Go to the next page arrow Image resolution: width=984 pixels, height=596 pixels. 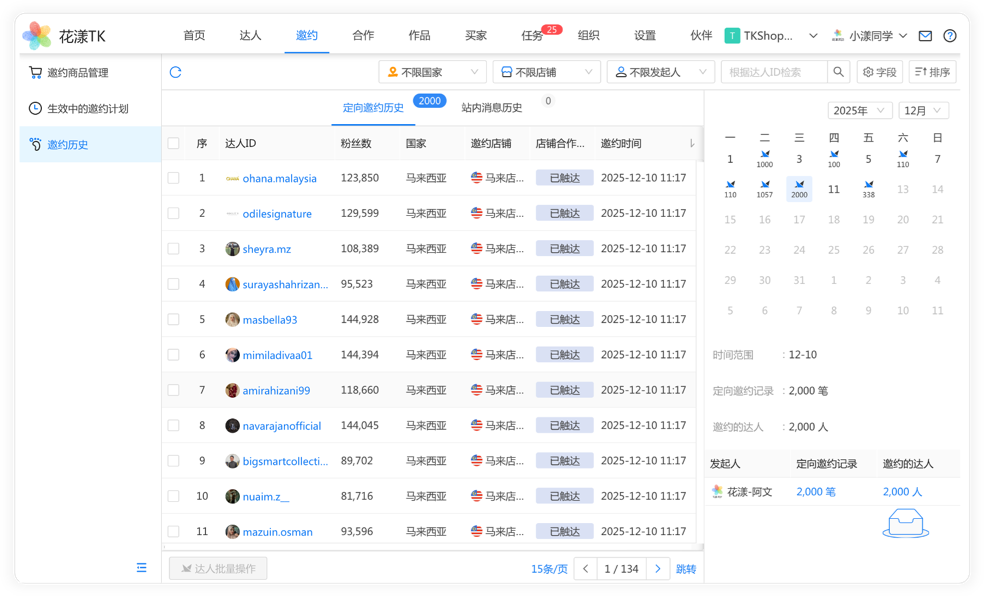[657, 569]
